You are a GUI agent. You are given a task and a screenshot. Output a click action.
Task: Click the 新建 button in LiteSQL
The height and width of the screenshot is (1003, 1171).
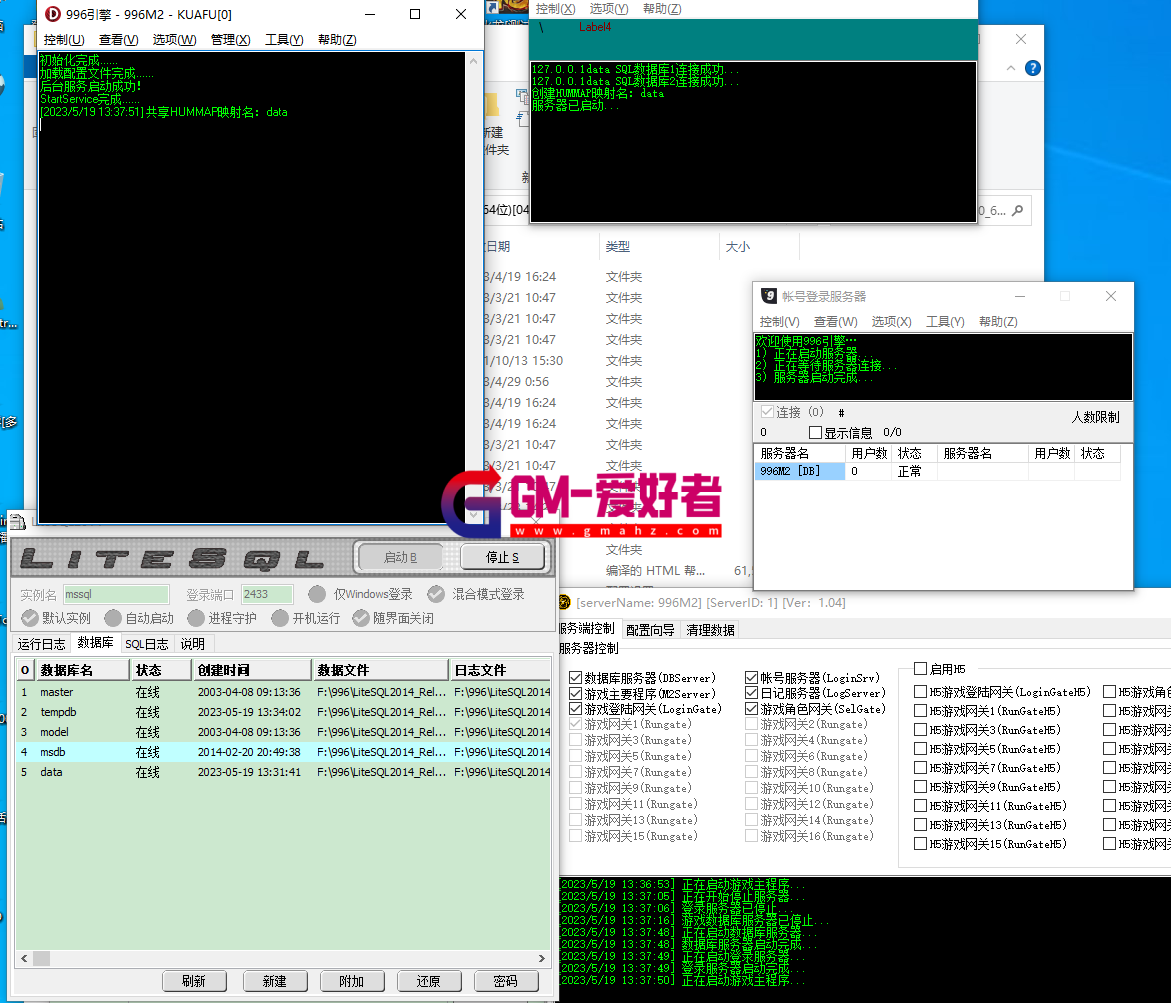tap(275, 981)
